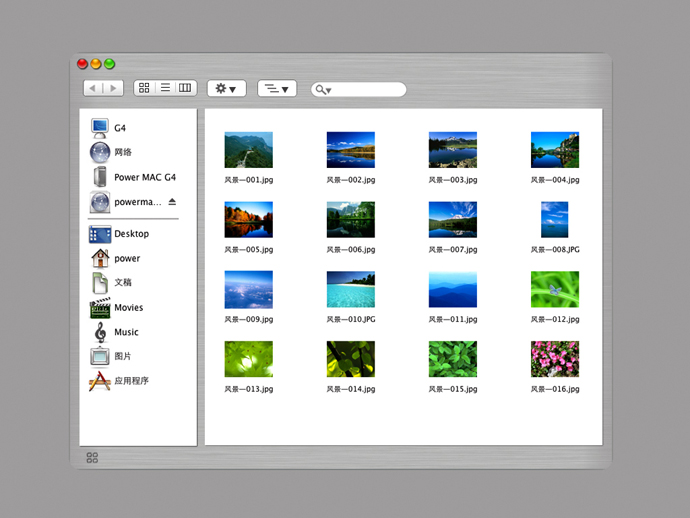This screenshot has height=518, width=690.
Task: Click the file name 风景—016.jpg
Action: tap(555, 389)
